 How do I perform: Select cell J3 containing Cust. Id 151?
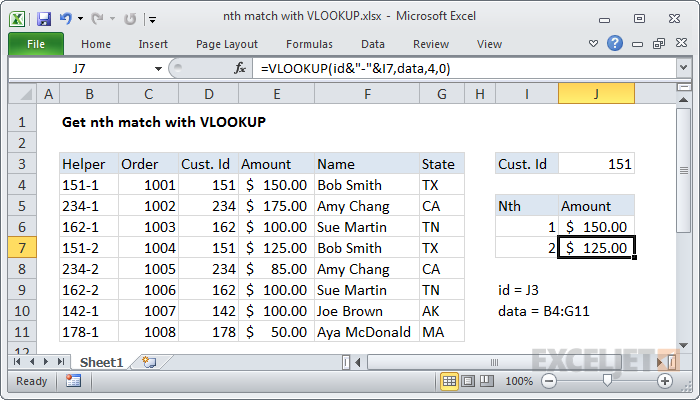(596, 164)
